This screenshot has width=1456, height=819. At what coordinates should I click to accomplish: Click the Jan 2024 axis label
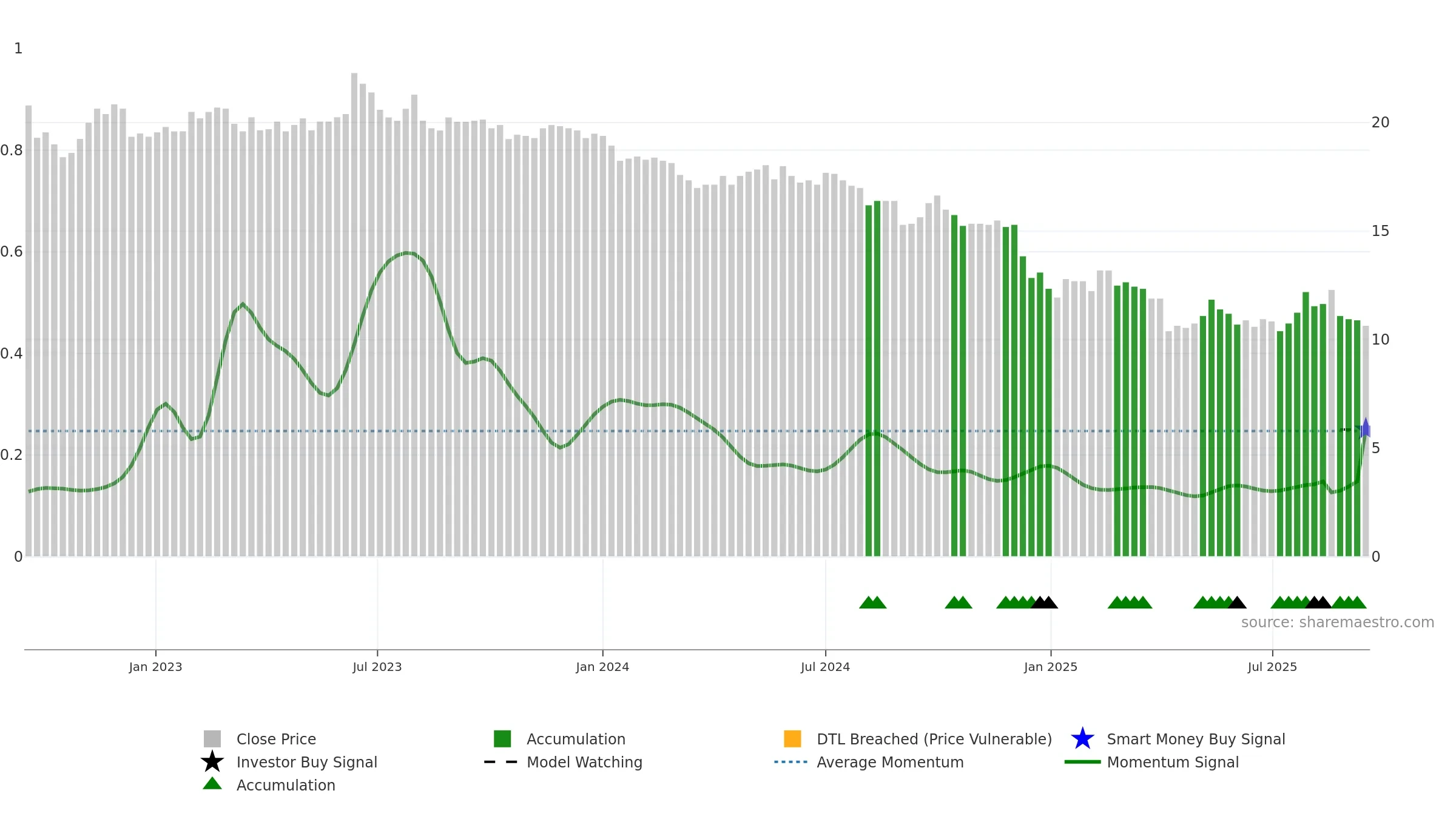coord(602,667)
